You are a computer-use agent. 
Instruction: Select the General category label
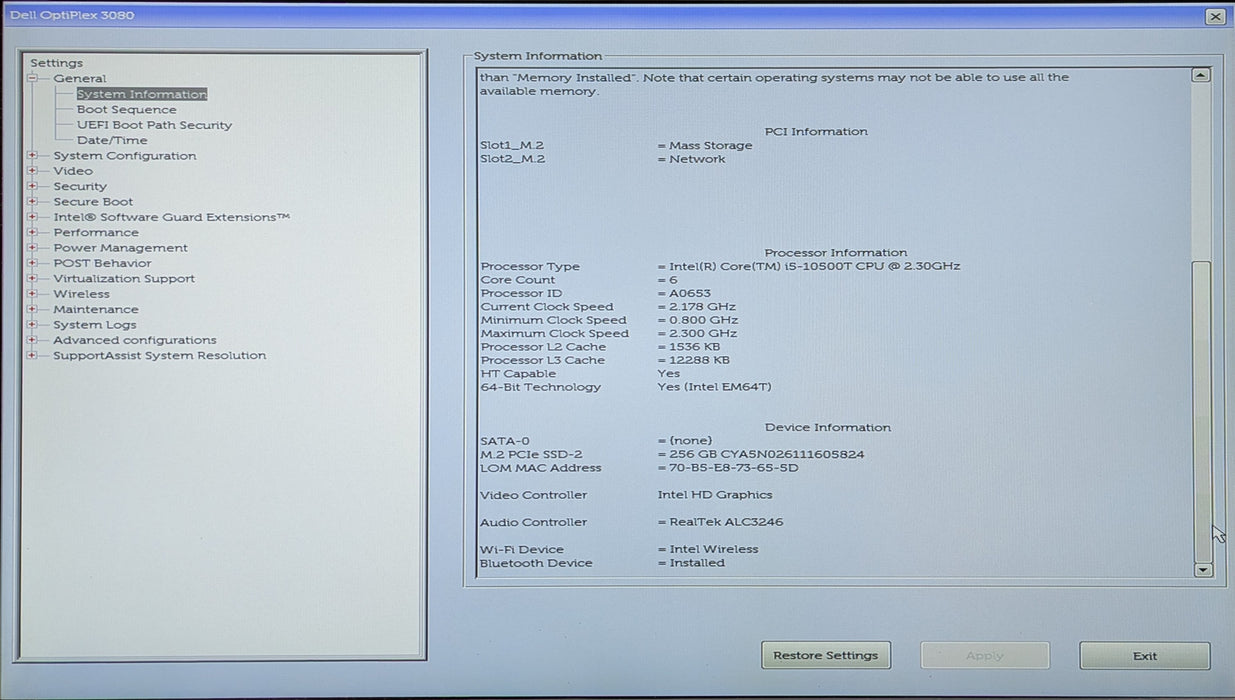click(80, 78)
